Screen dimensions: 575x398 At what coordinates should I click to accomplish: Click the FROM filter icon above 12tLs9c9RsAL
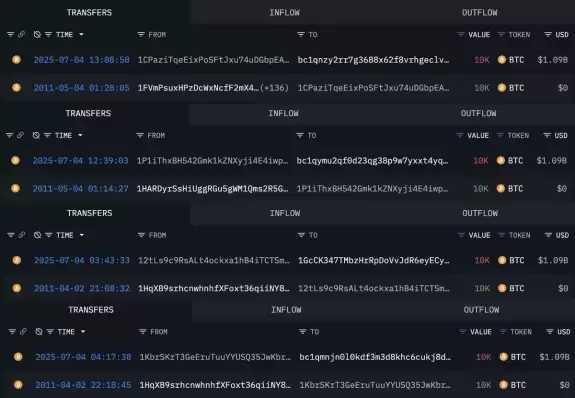click(x=141, y=235)
